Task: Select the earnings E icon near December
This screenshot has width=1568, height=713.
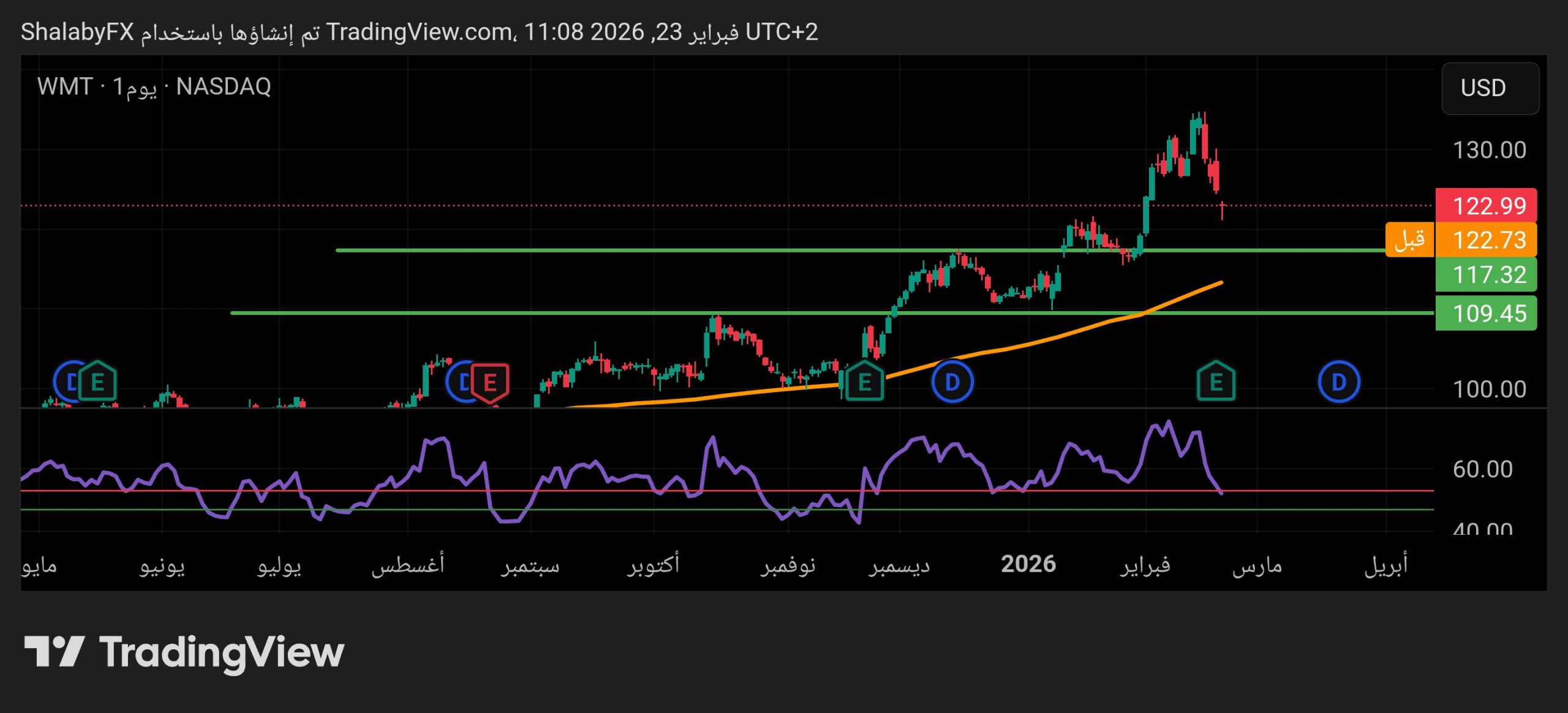Action: pyautogui.click(x=864, y=381)
